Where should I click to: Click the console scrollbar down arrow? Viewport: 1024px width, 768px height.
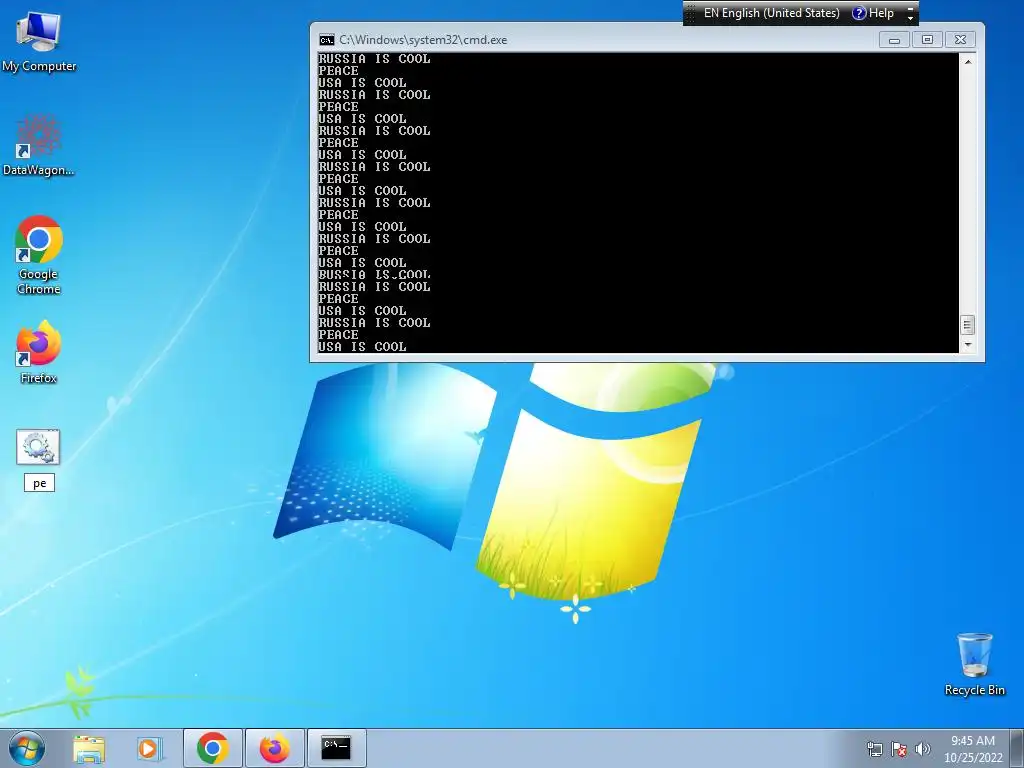coord(968,345)
